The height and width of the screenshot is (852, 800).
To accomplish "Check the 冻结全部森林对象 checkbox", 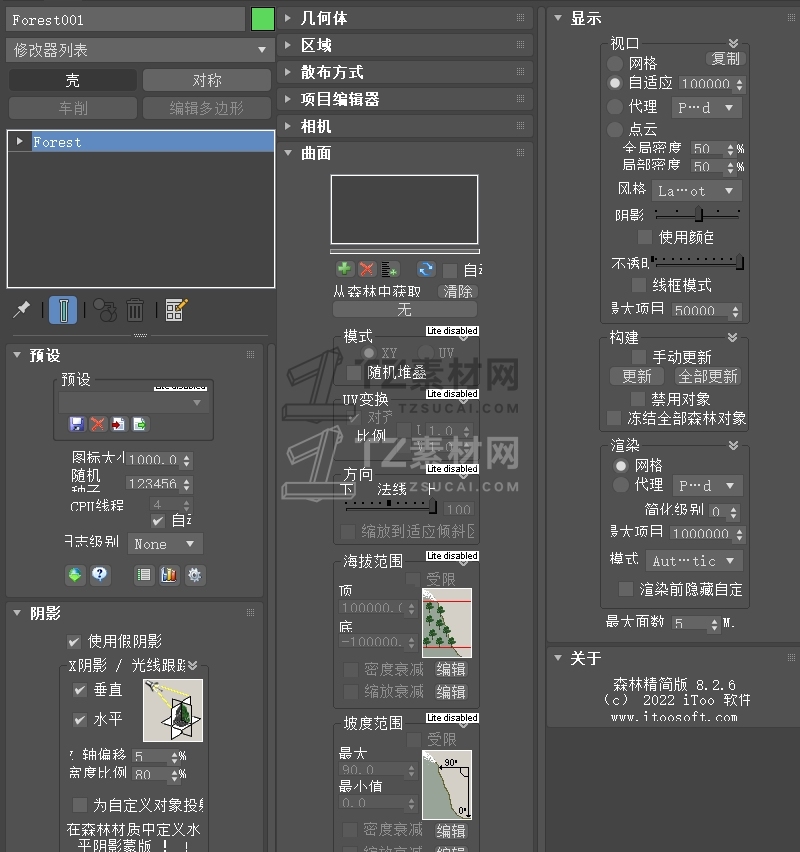I will coord(614,418).
